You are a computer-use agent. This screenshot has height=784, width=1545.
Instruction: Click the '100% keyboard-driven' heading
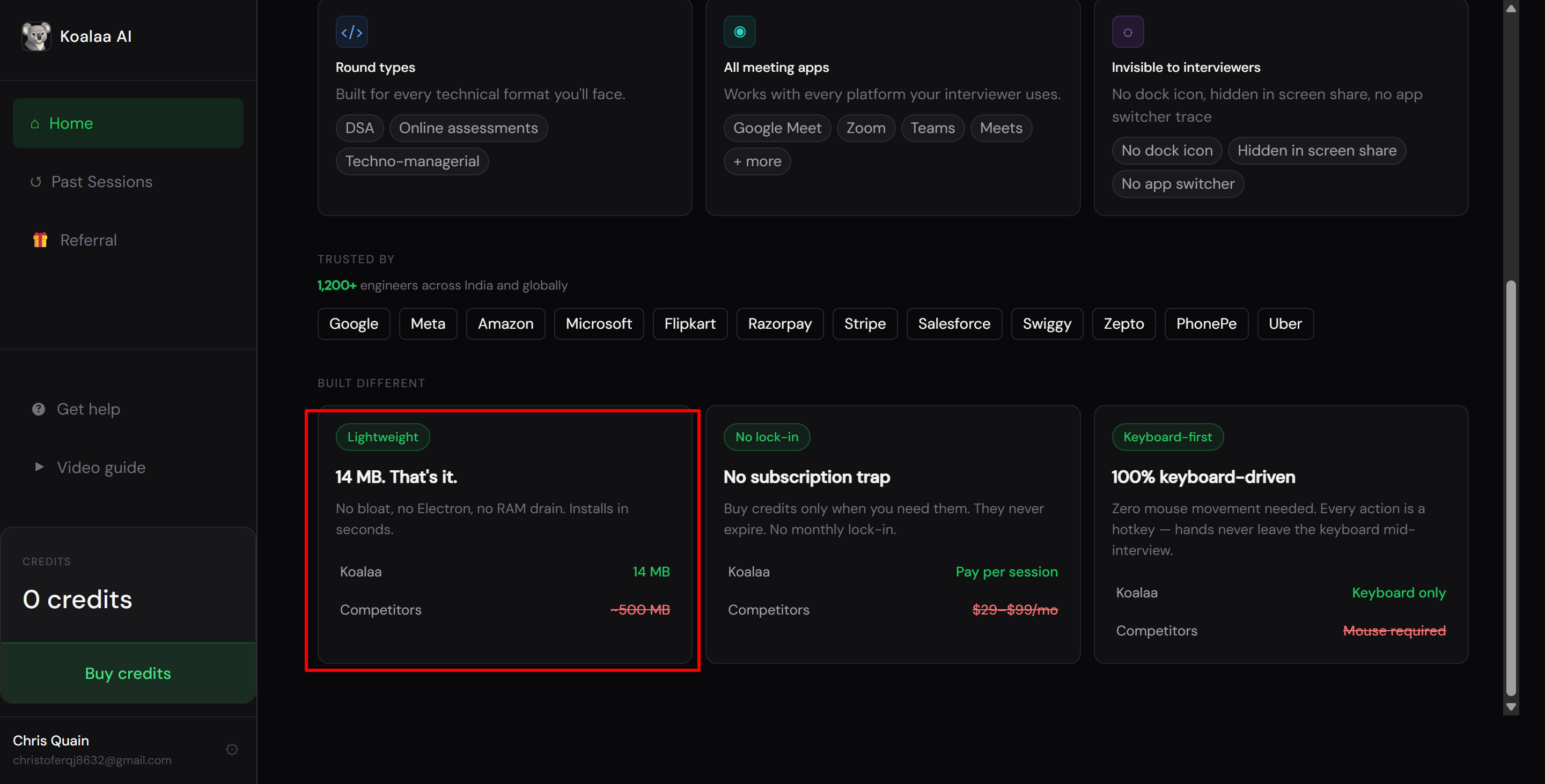click(1203, 477)
